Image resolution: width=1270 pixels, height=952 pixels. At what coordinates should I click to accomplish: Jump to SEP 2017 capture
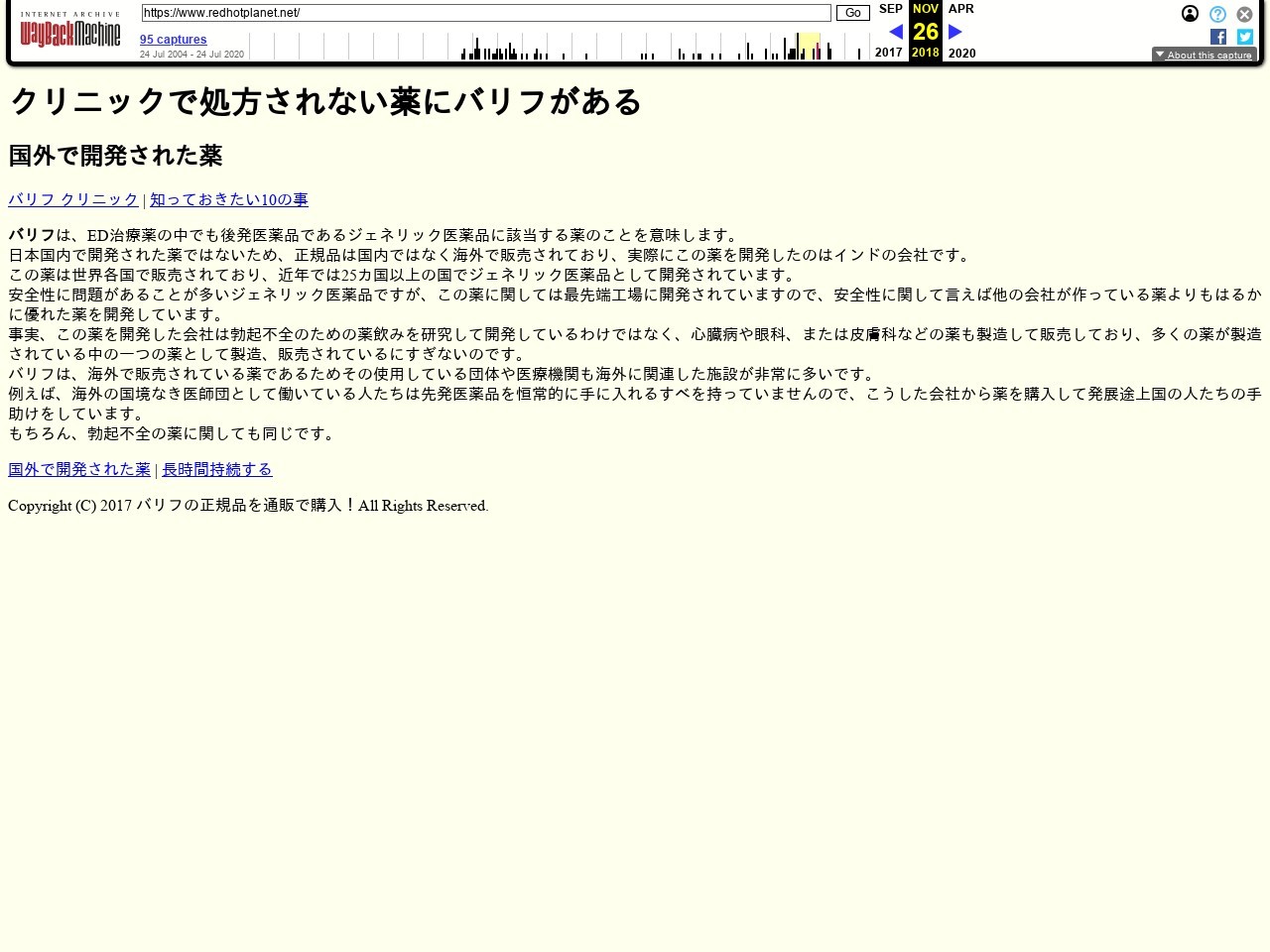[x=890, y=9]
